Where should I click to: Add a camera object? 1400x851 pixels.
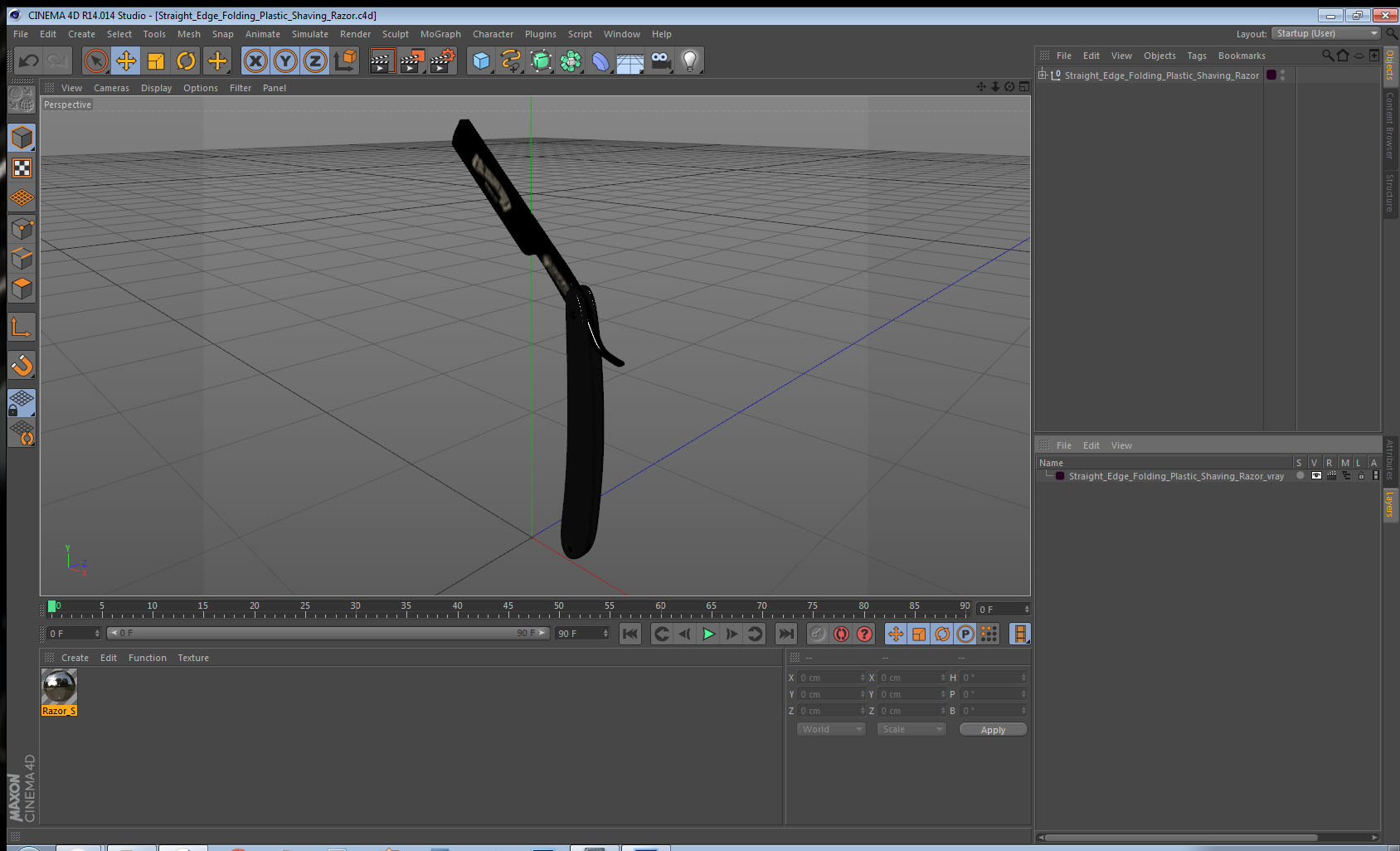pos(660,61)
